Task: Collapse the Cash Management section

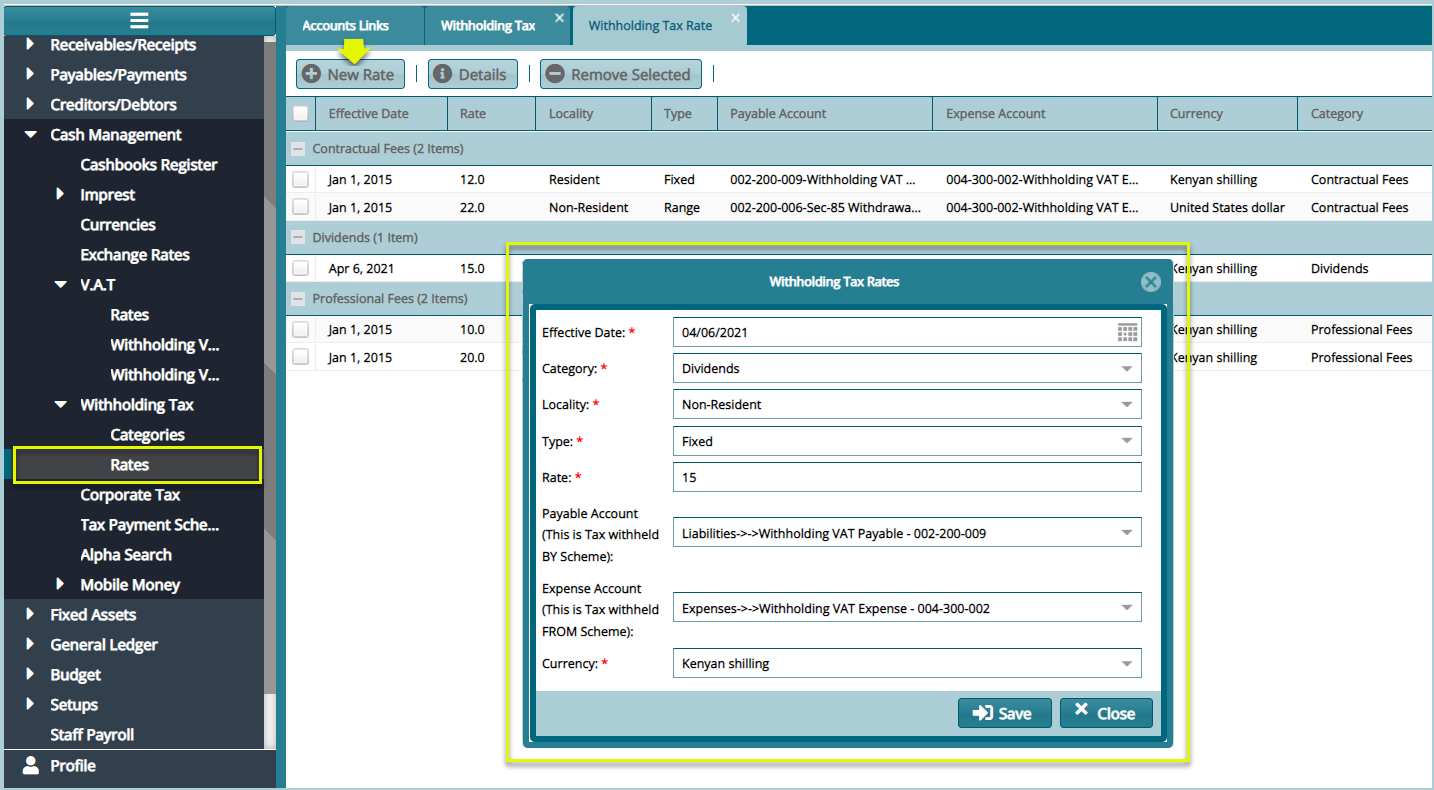Action: 30,135
